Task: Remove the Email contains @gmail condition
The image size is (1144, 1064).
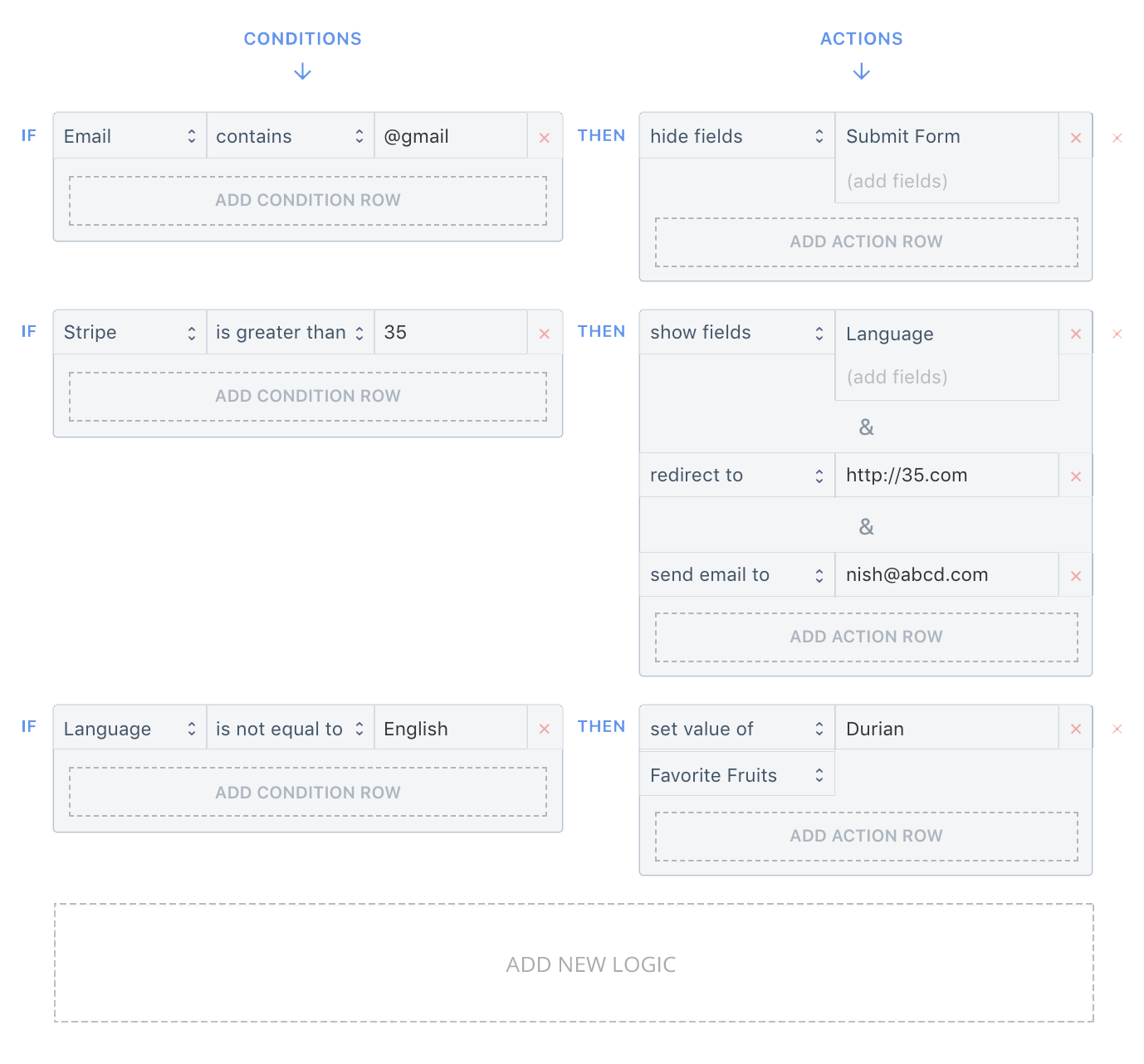Action: [545, 138]
